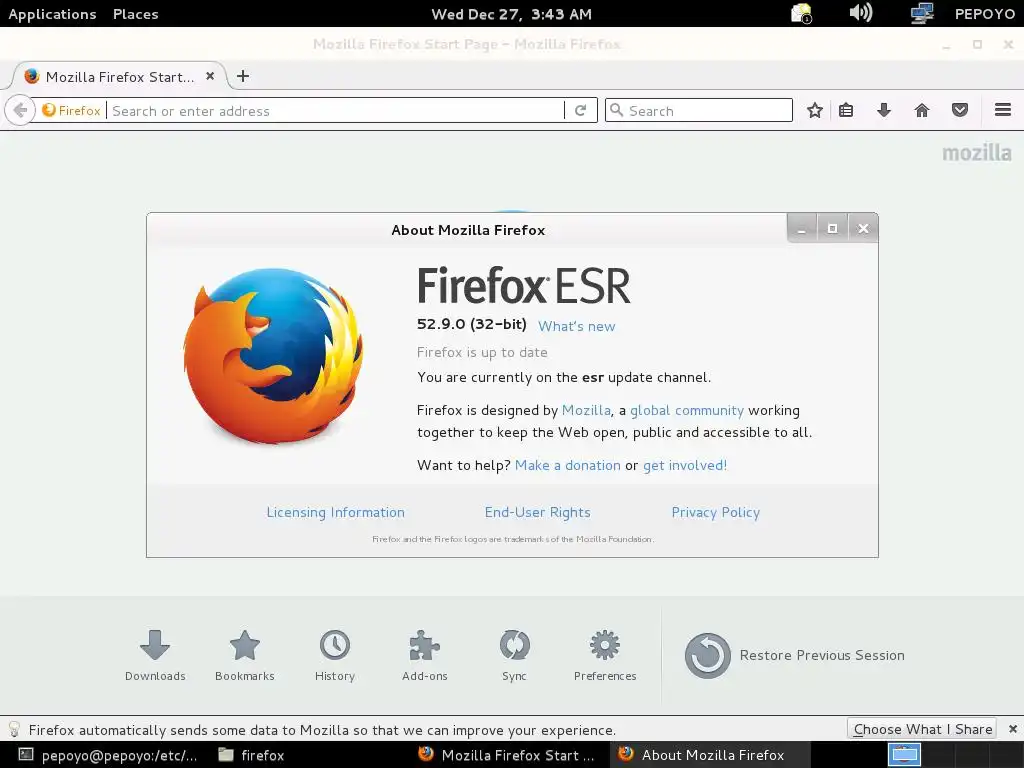
Task: Open End-User Rights link
Action: (x=537, y=513)
